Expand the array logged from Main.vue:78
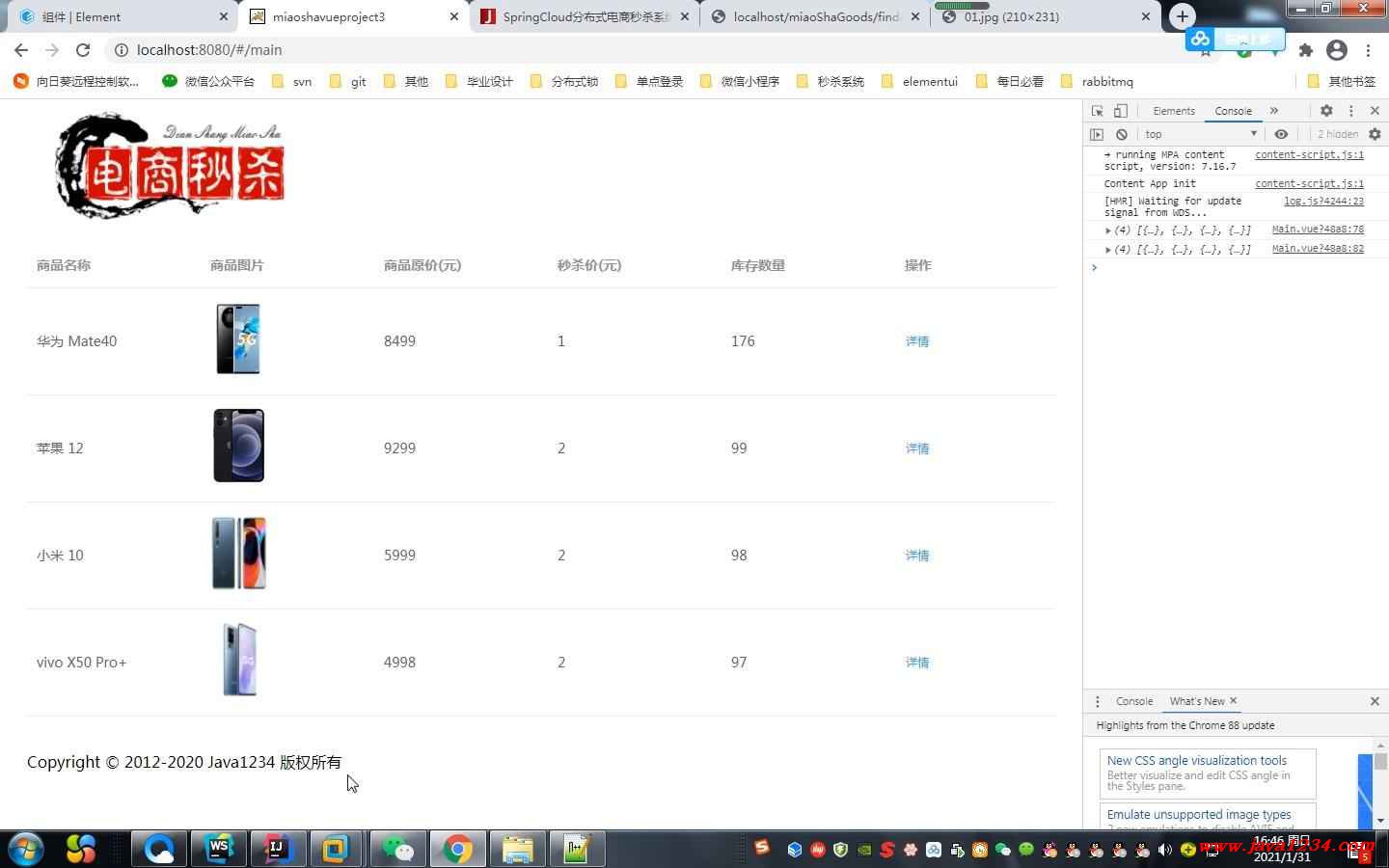 (1108, 230)
